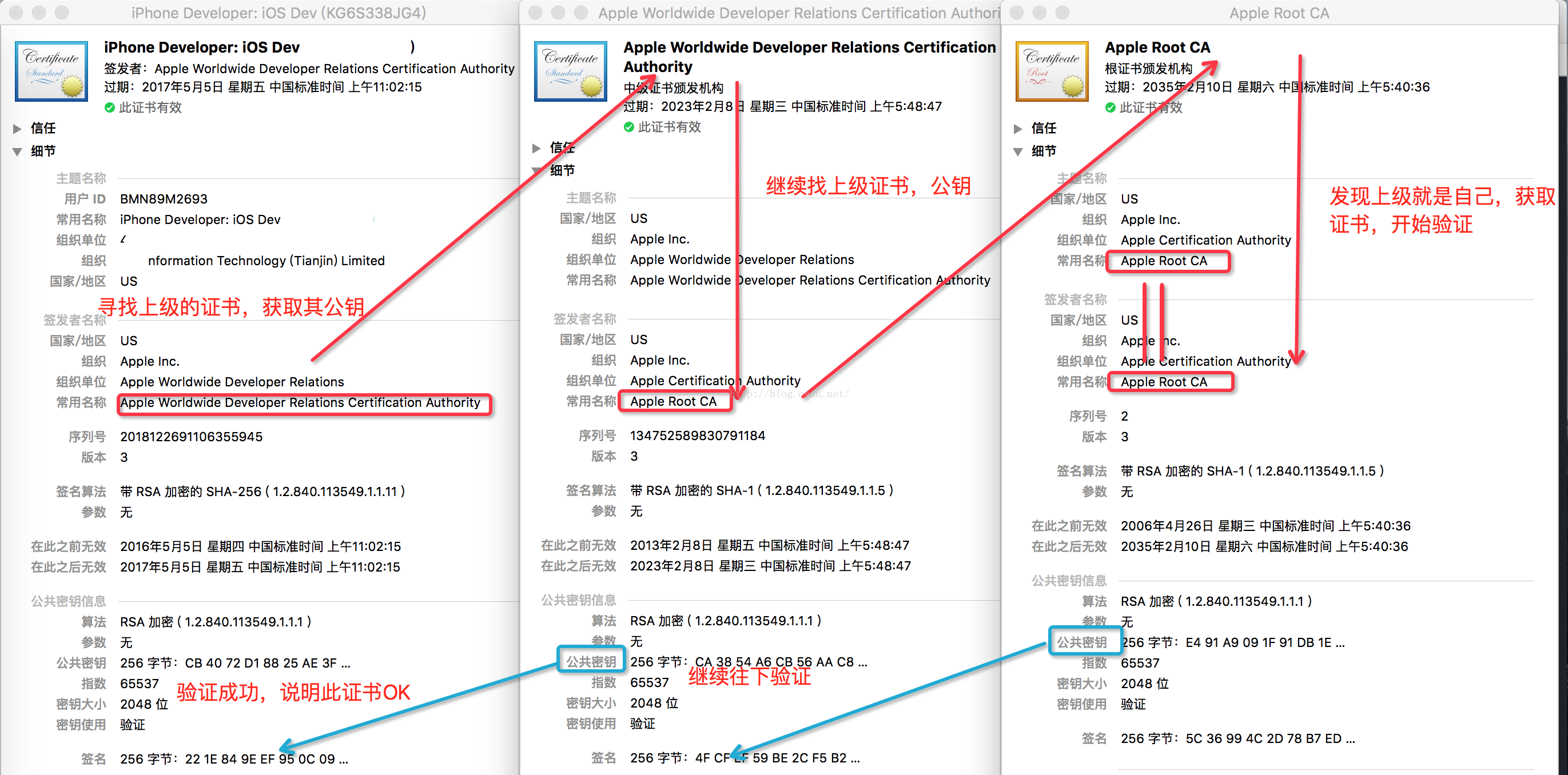
Task: Click green valid checkmark in iPhone Developer window
Action: [110, 107]
